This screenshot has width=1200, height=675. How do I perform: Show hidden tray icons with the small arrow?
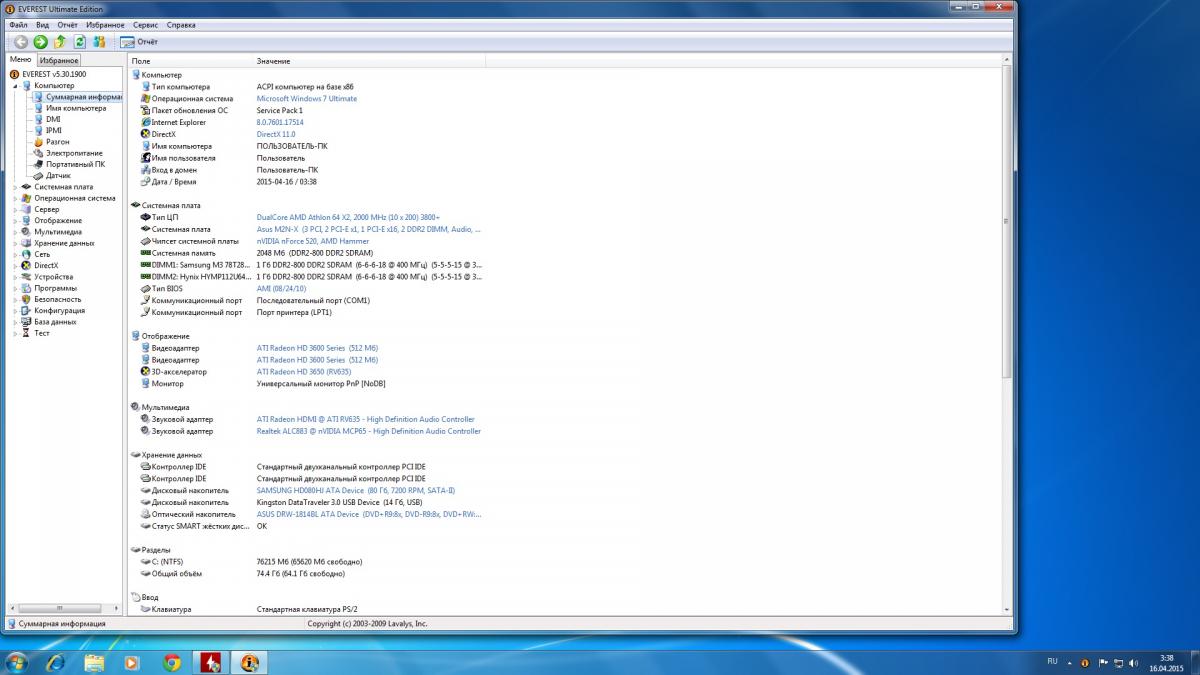[1071, 662]
